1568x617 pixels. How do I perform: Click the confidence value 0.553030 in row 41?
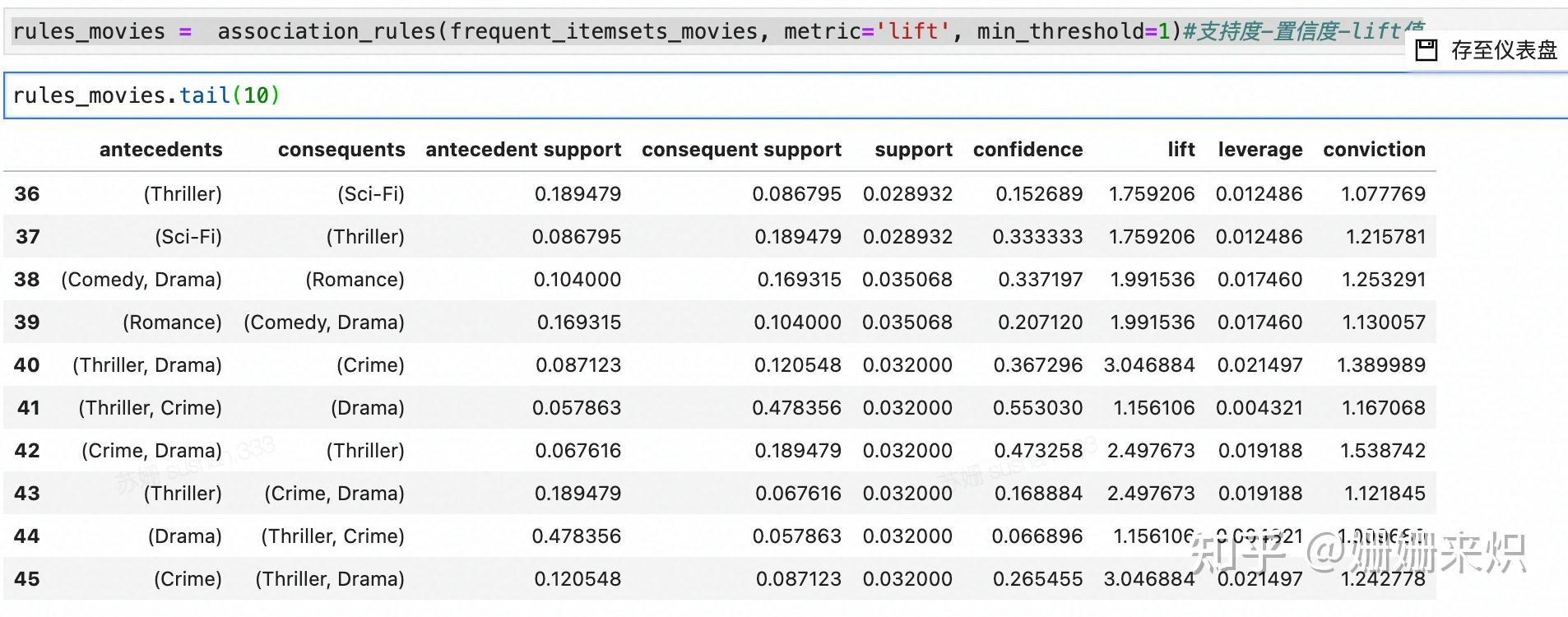click(x=1037, y=408)
